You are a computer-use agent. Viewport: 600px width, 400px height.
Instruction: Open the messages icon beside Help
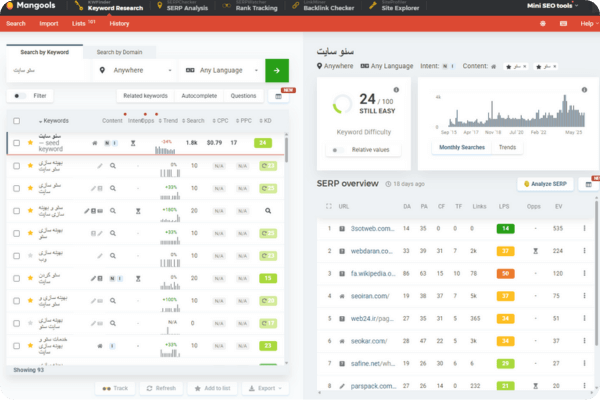[x=563, y=23]
